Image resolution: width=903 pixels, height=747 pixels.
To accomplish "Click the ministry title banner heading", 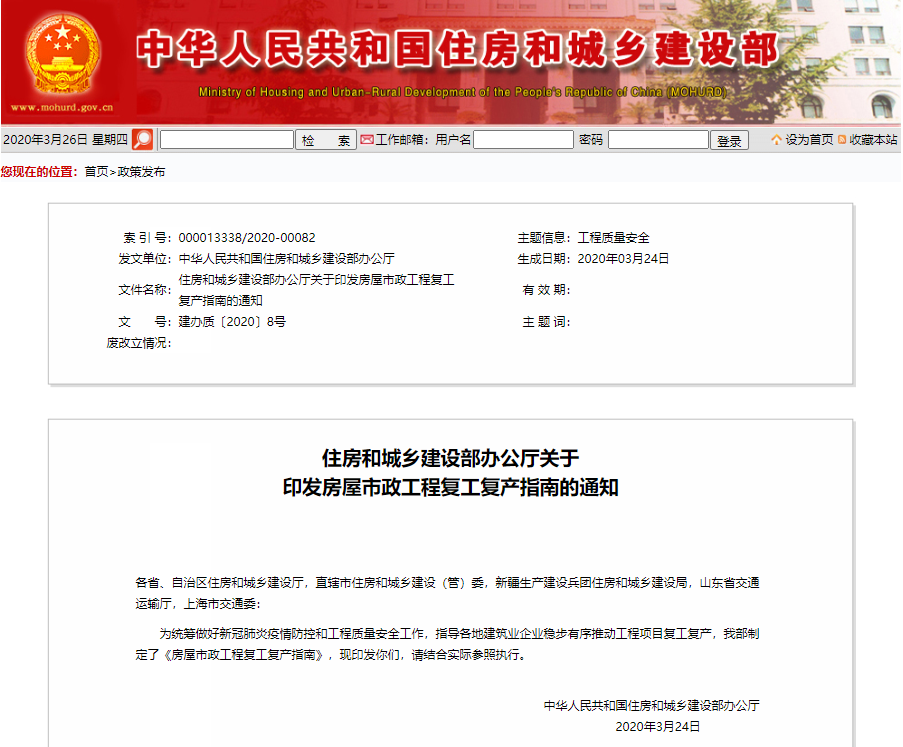I will [456, 48].
